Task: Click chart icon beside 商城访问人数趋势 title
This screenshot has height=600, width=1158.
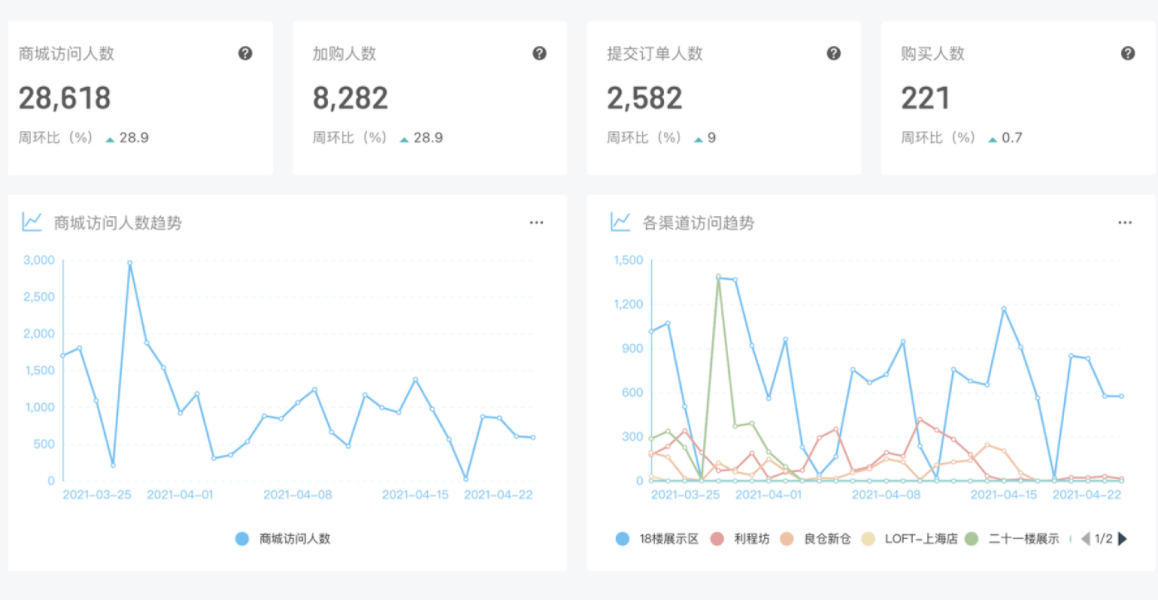Action: pos(32,222)
